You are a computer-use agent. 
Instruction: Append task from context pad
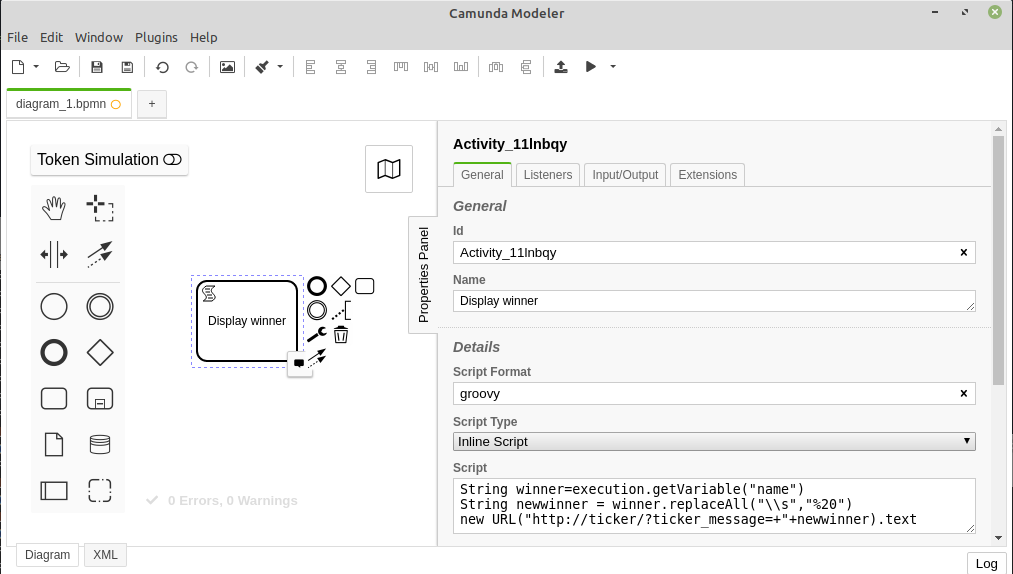pos(364,286)
